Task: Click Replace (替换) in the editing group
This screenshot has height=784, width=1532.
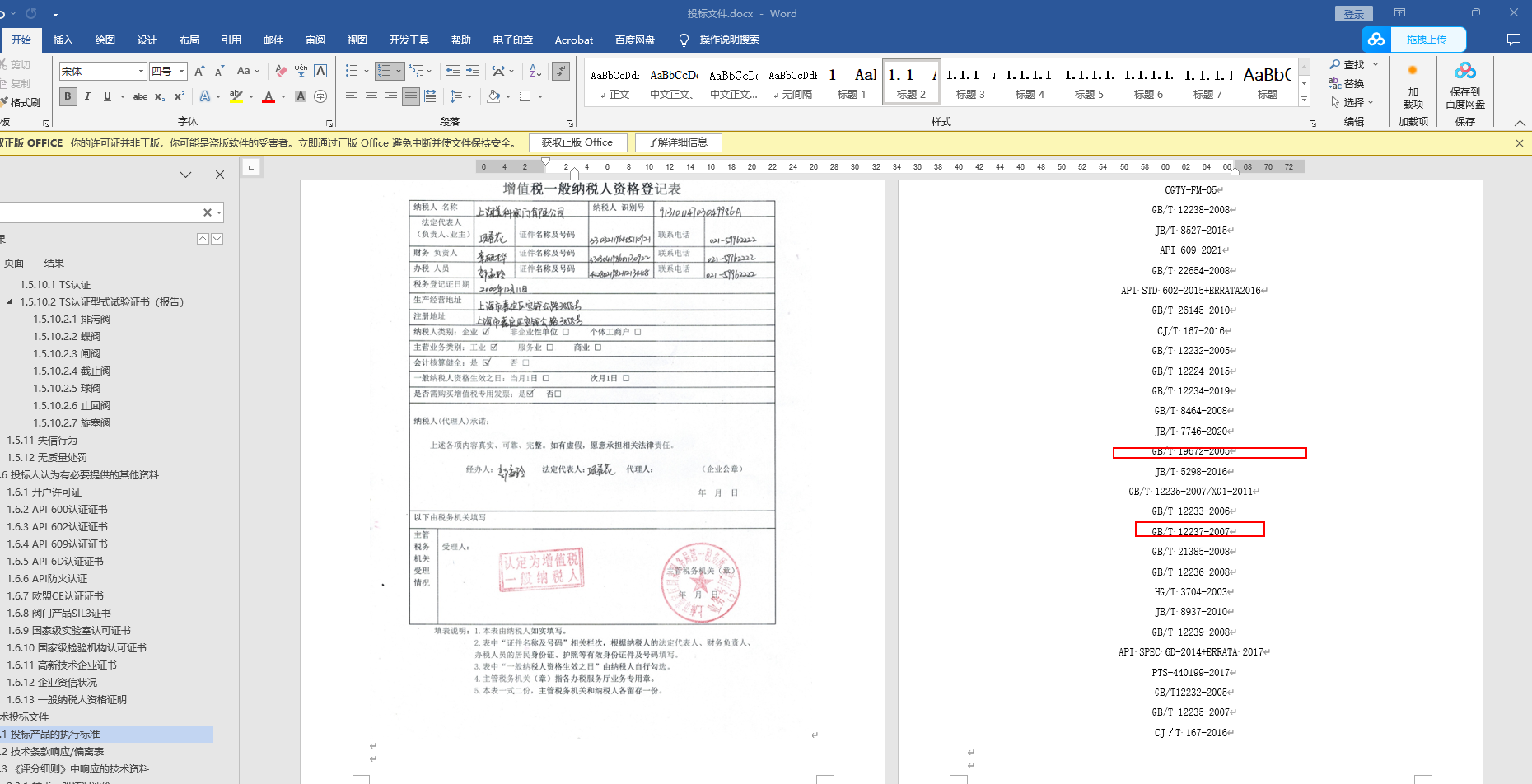Action: click(1348, 83)
